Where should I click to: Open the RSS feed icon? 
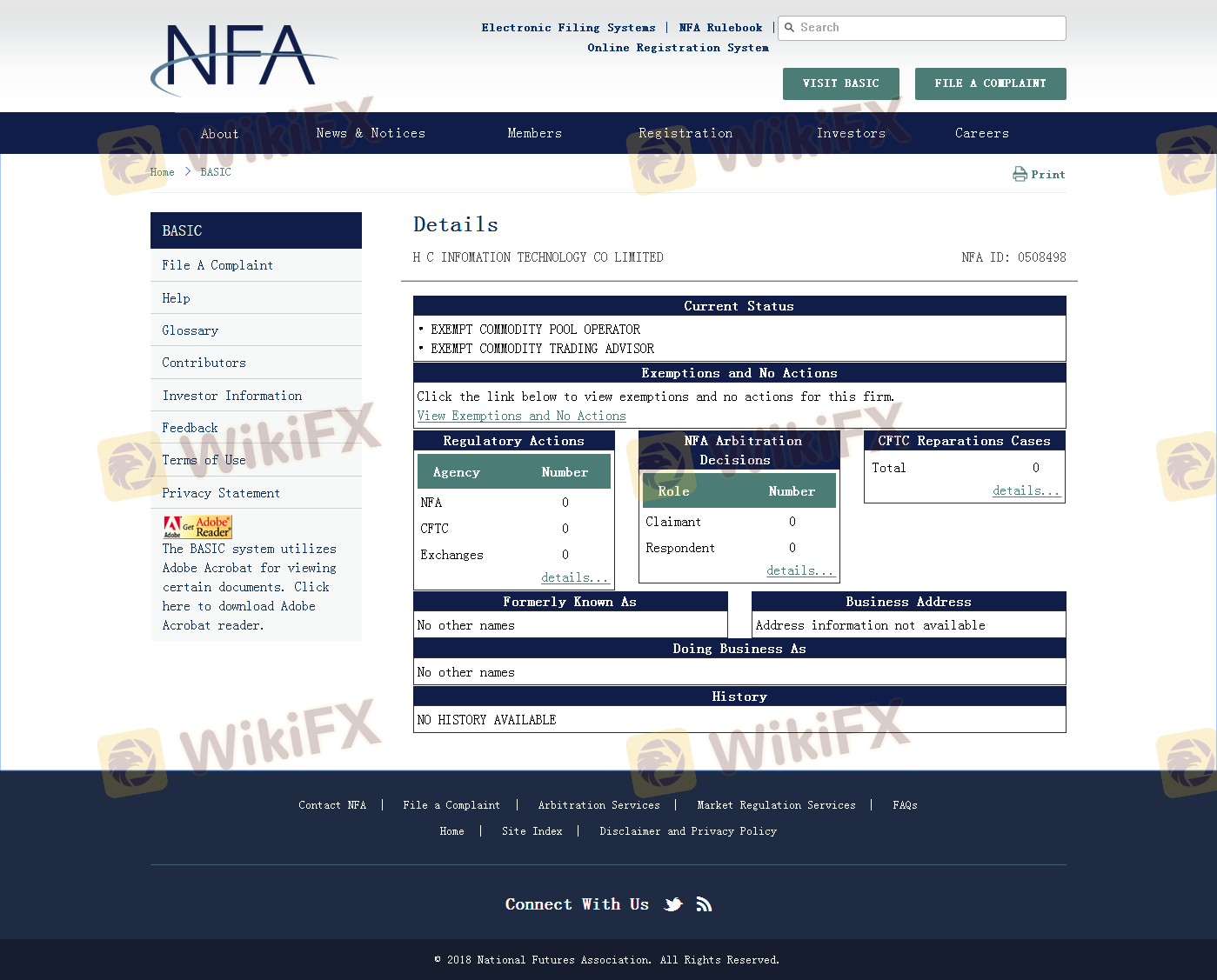[704, 904]
